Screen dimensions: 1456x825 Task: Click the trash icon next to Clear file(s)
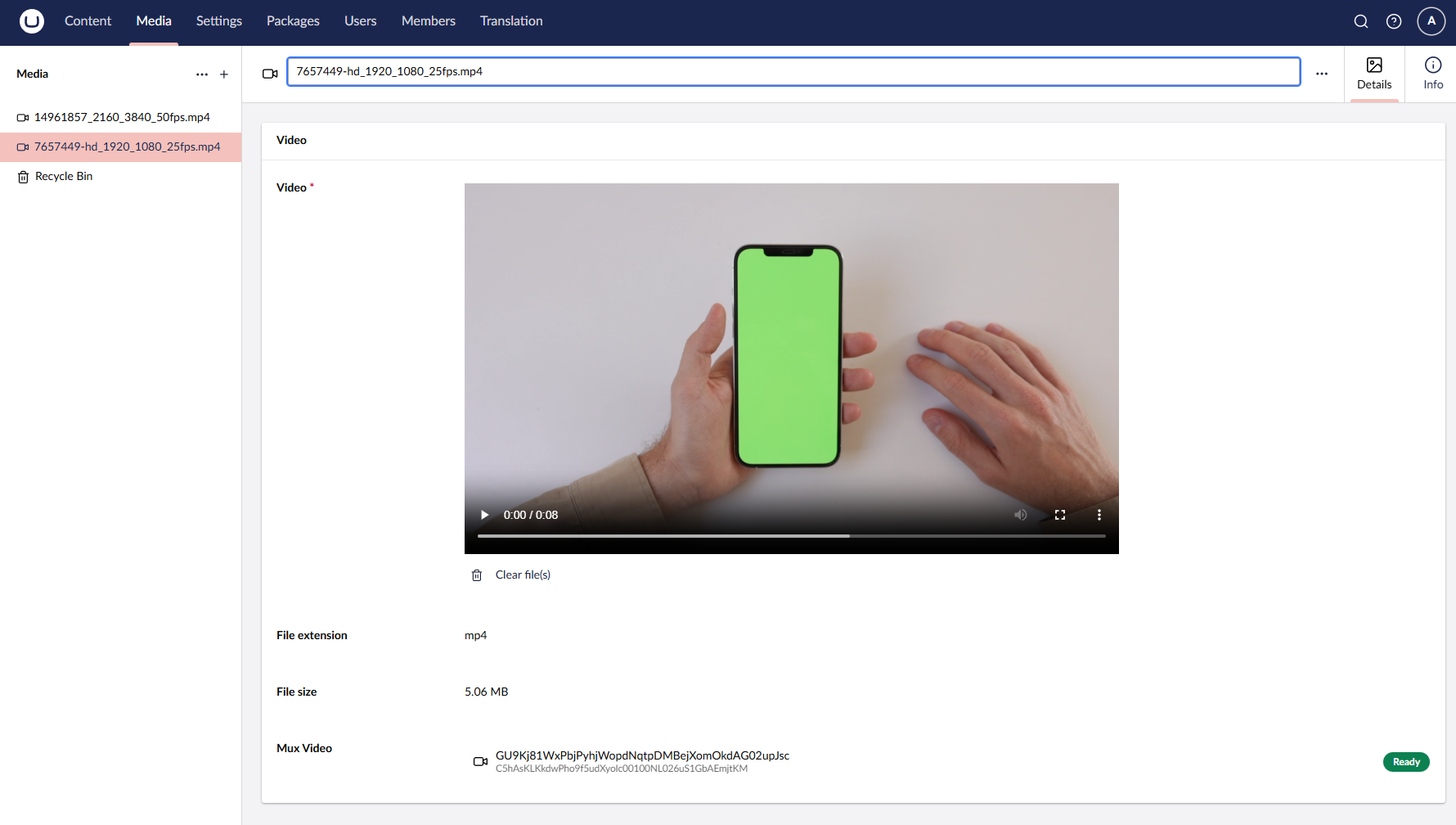coord(477,575)
